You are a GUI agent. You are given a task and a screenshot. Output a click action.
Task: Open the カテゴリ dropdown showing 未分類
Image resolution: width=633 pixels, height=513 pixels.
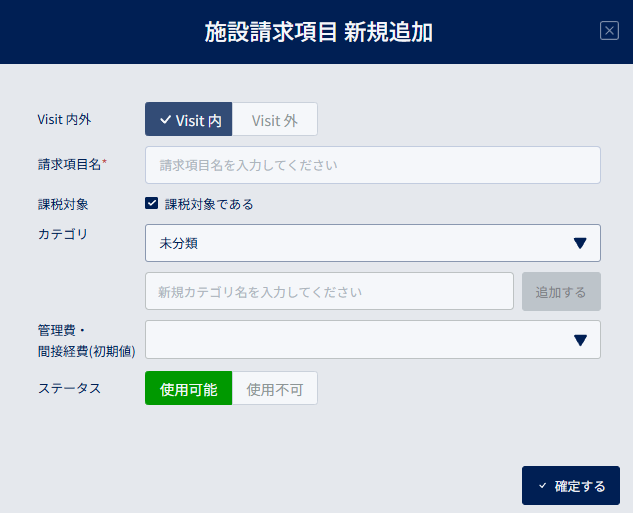tap(373, 243)
